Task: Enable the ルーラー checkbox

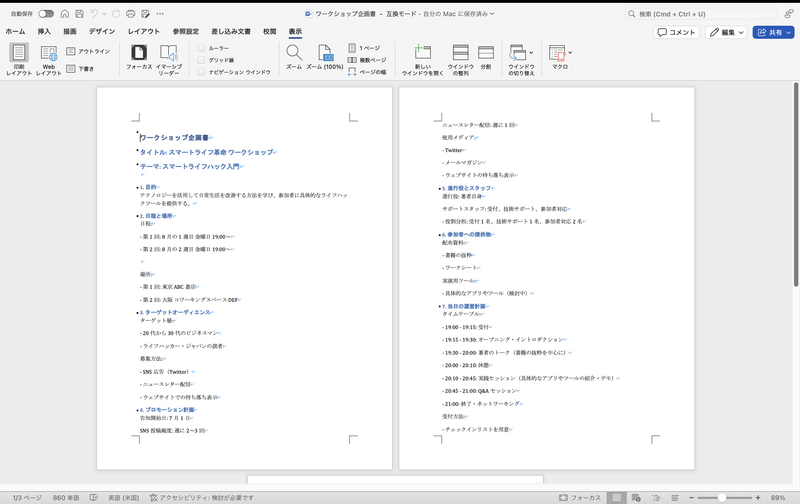Action: (x=201, y=47)
